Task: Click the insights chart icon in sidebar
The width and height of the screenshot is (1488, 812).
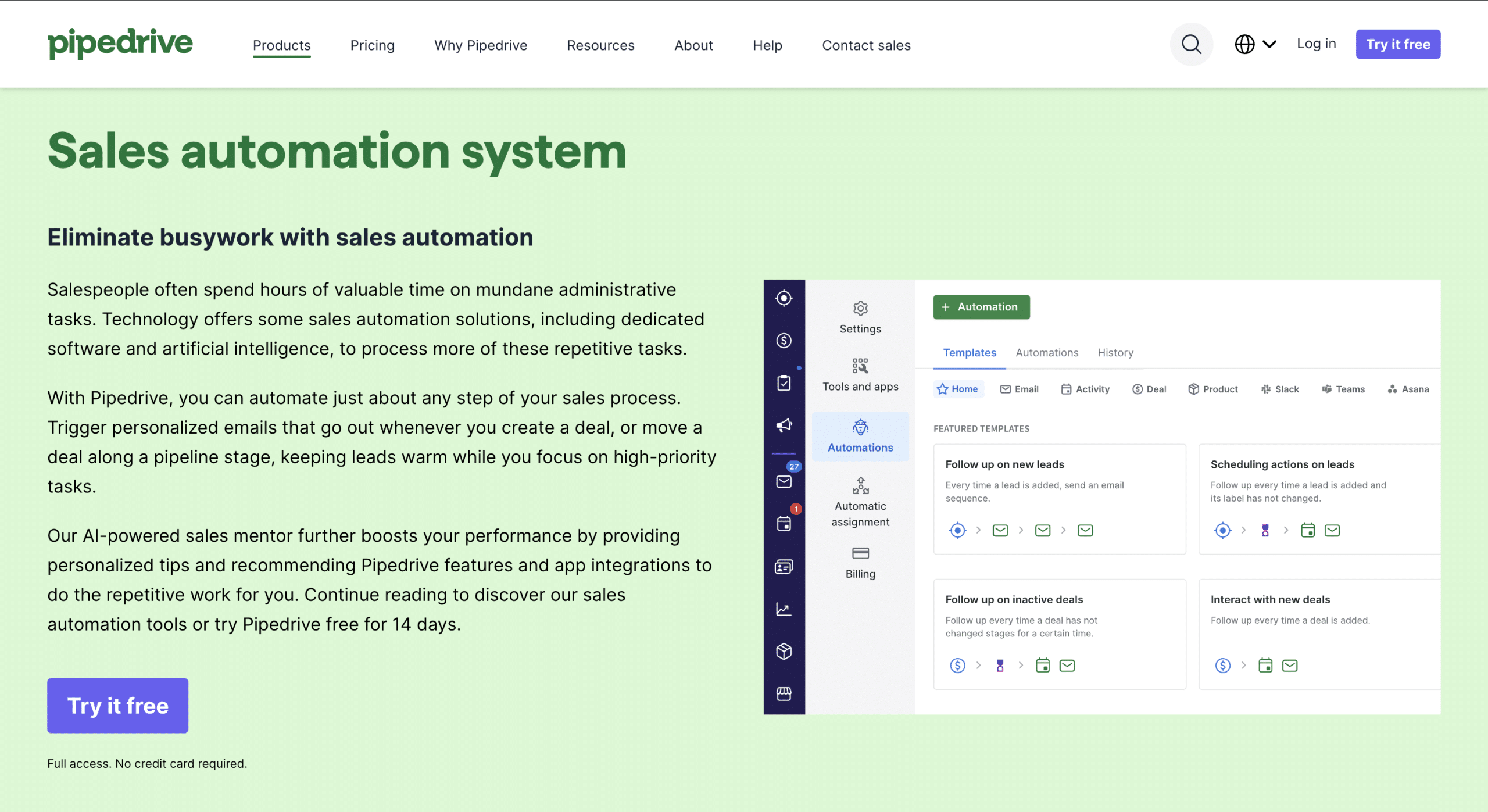Action: click(x=784, y=609)
